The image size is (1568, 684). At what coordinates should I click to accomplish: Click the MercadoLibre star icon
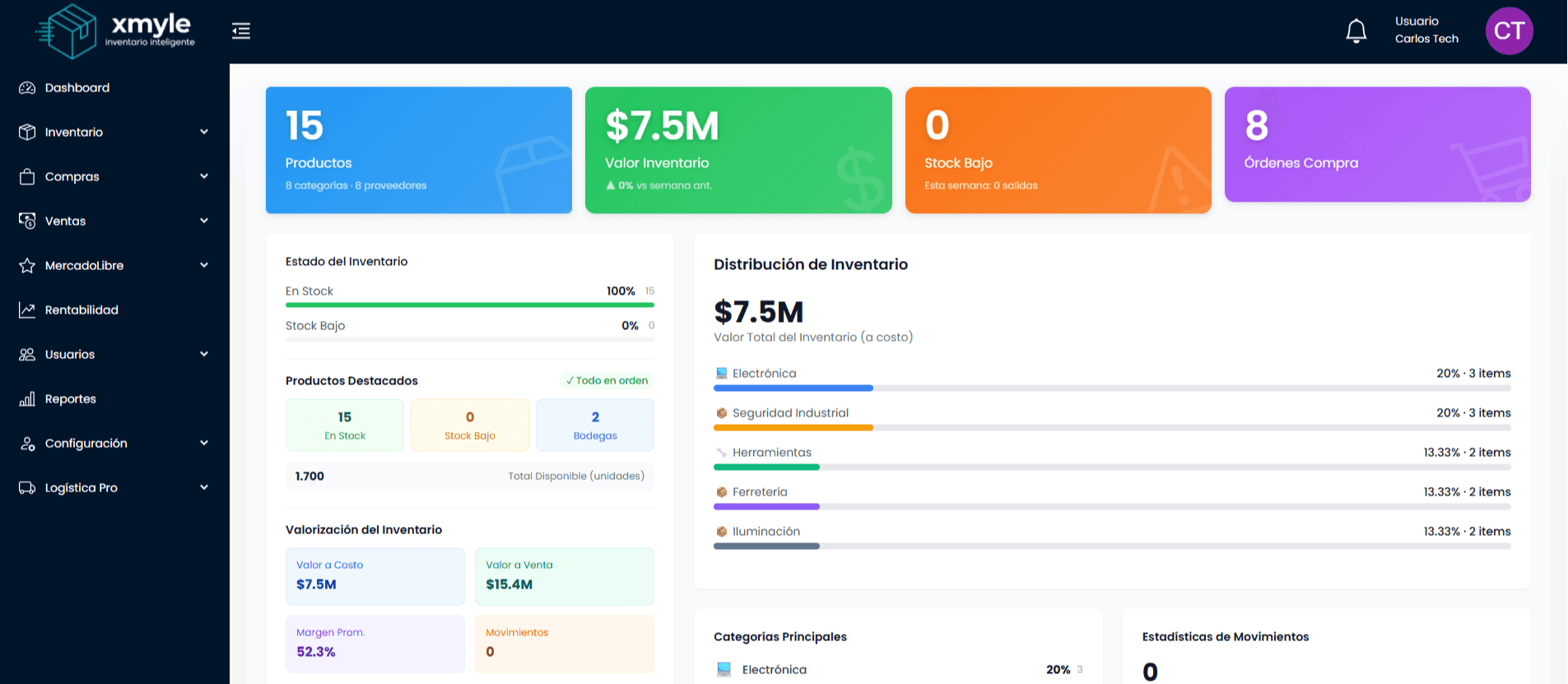[27, 266]
